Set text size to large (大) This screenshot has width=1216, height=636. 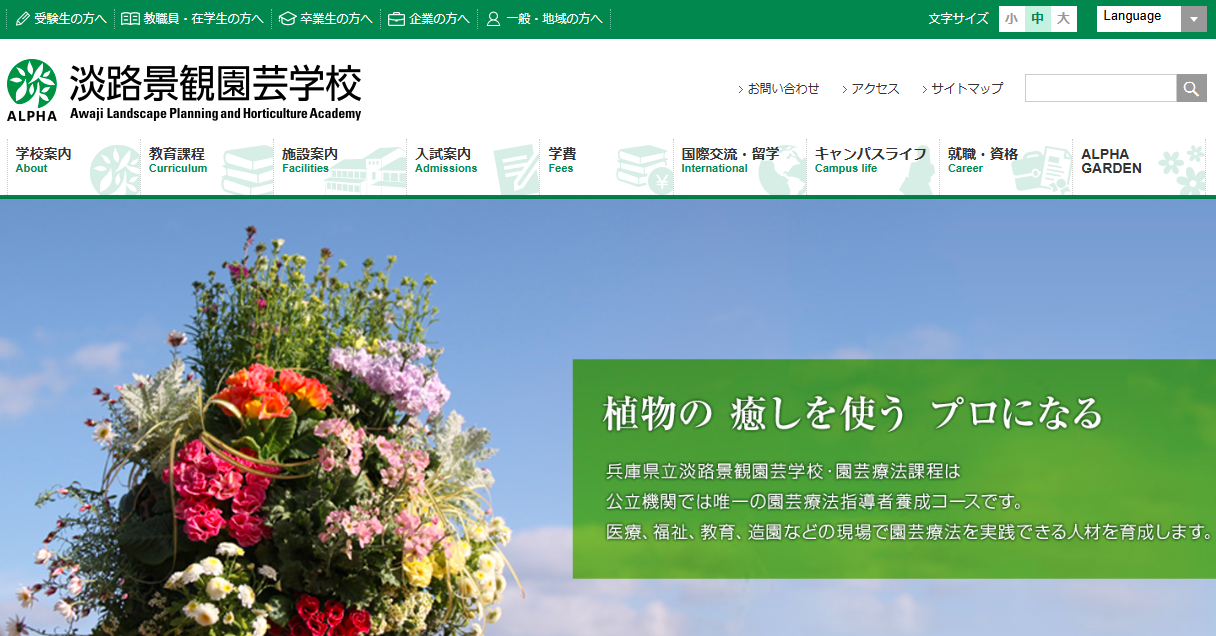(x=1064, y=19)
